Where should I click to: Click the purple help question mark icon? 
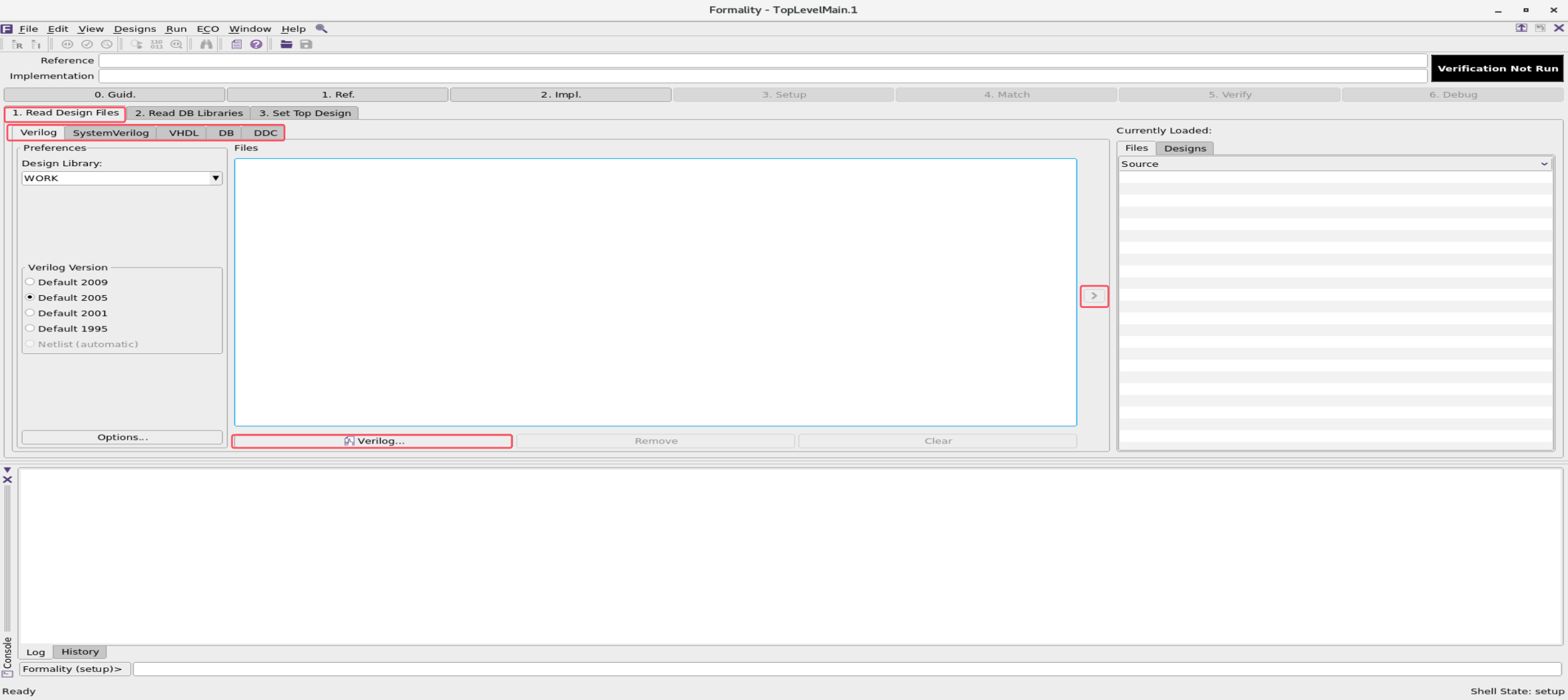click(256, 44)
